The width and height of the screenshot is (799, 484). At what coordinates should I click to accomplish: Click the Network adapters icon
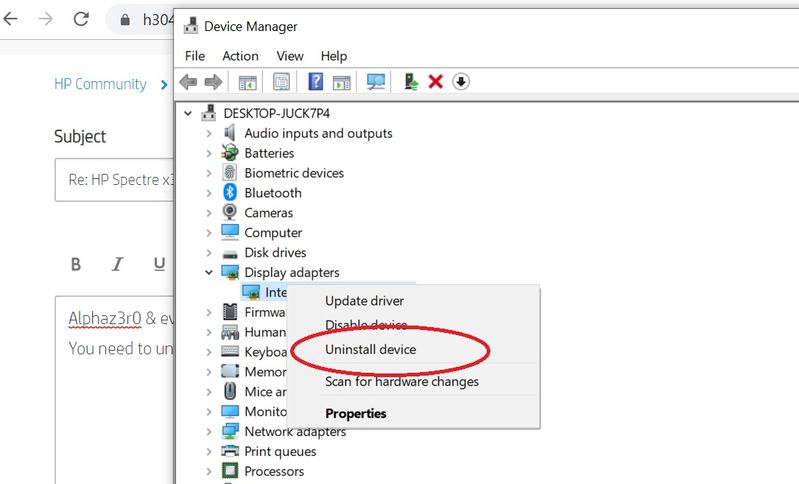(230, 431)
